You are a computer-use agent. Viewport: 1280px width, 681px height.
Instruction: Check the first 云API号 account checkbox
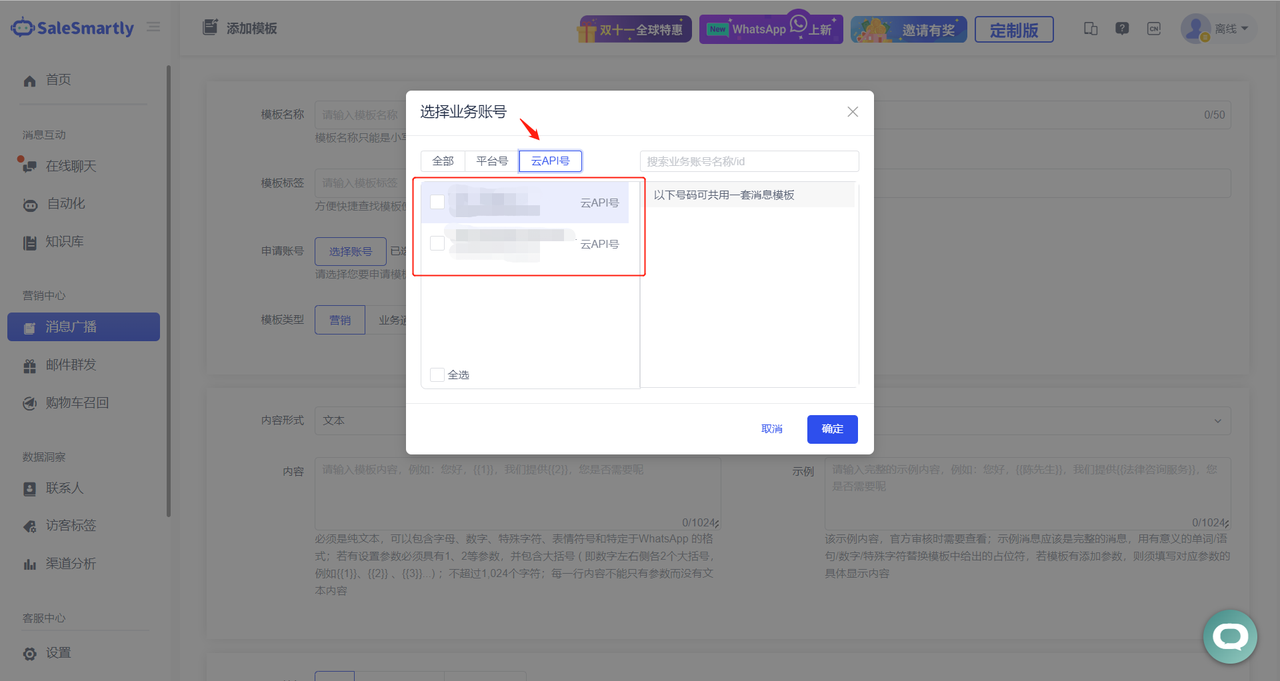coord(437,202)
